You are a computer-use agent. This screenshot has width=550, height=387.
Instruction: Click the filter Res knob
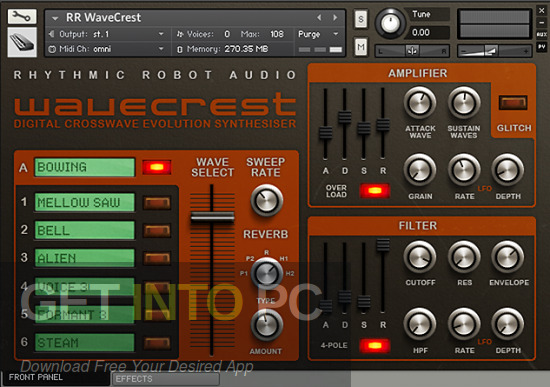coord(464,257)
